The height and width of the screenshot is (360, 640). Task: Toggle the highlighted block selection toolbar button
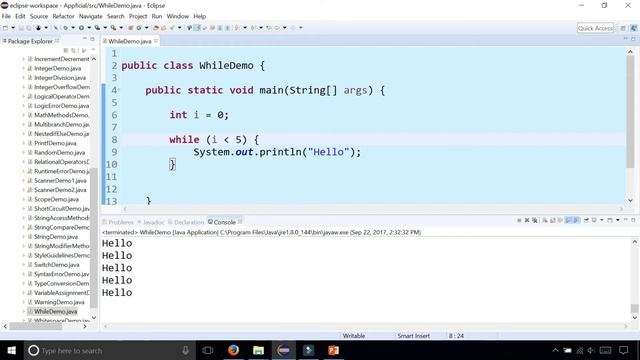[x=197, y=28]
